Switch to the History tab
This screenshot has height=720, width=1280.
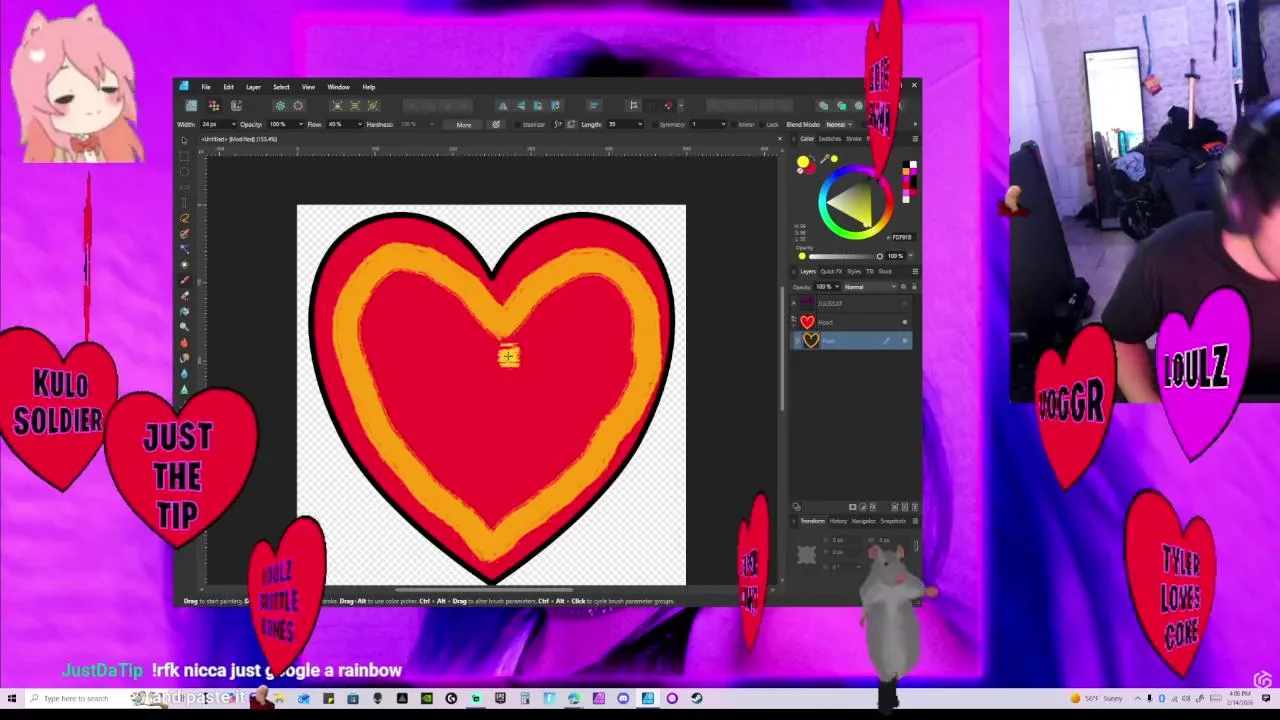coord(838,521)
